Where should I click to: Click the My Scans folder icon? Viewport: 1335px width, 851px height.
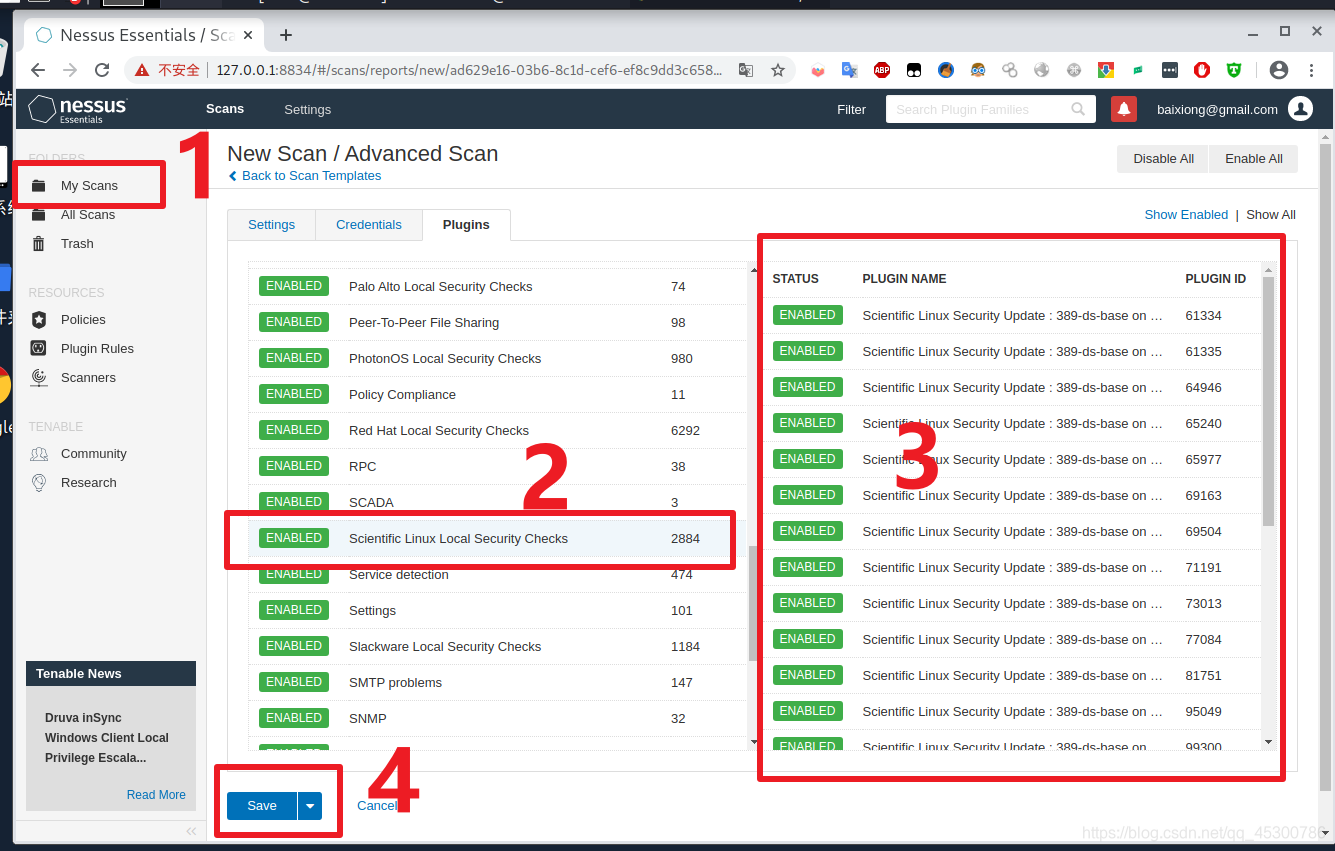[x=39, y=186]
